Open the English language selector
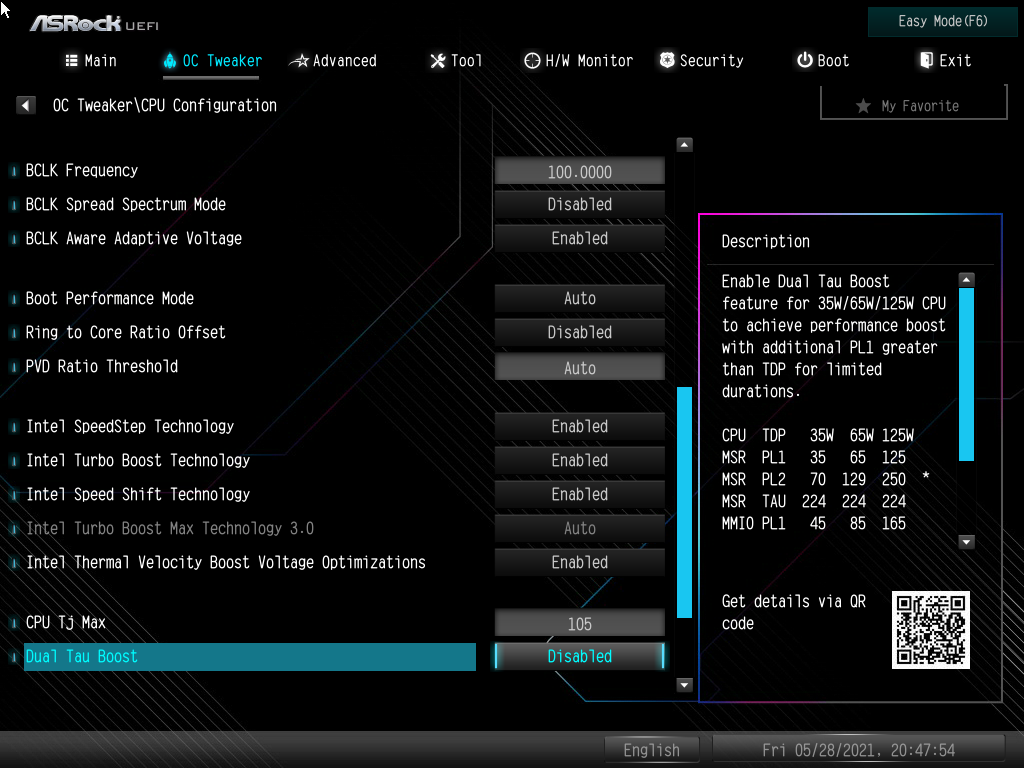The width and height of the screenshot is (1024, 768). pyautogui.click(x=652, y=749)
